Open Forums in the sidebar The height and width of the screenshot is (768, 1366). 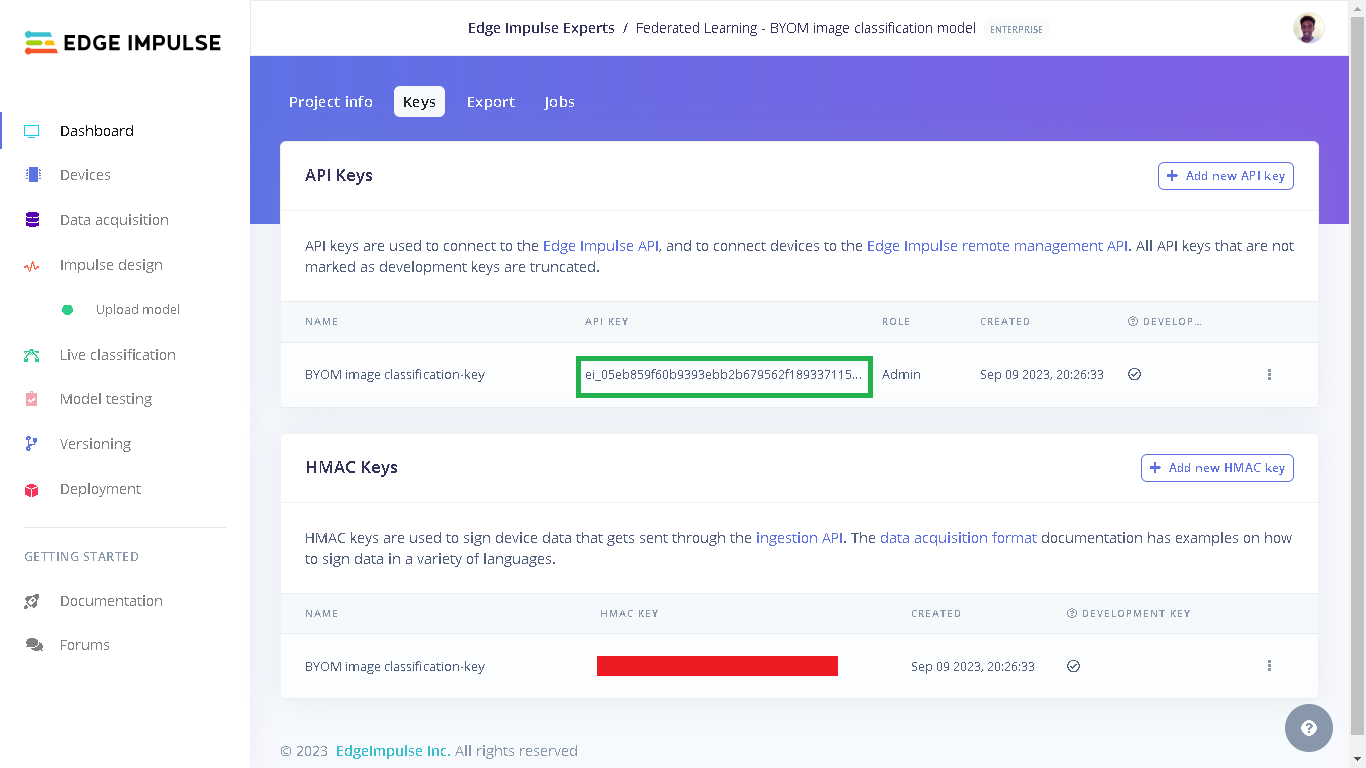(84, 645)
